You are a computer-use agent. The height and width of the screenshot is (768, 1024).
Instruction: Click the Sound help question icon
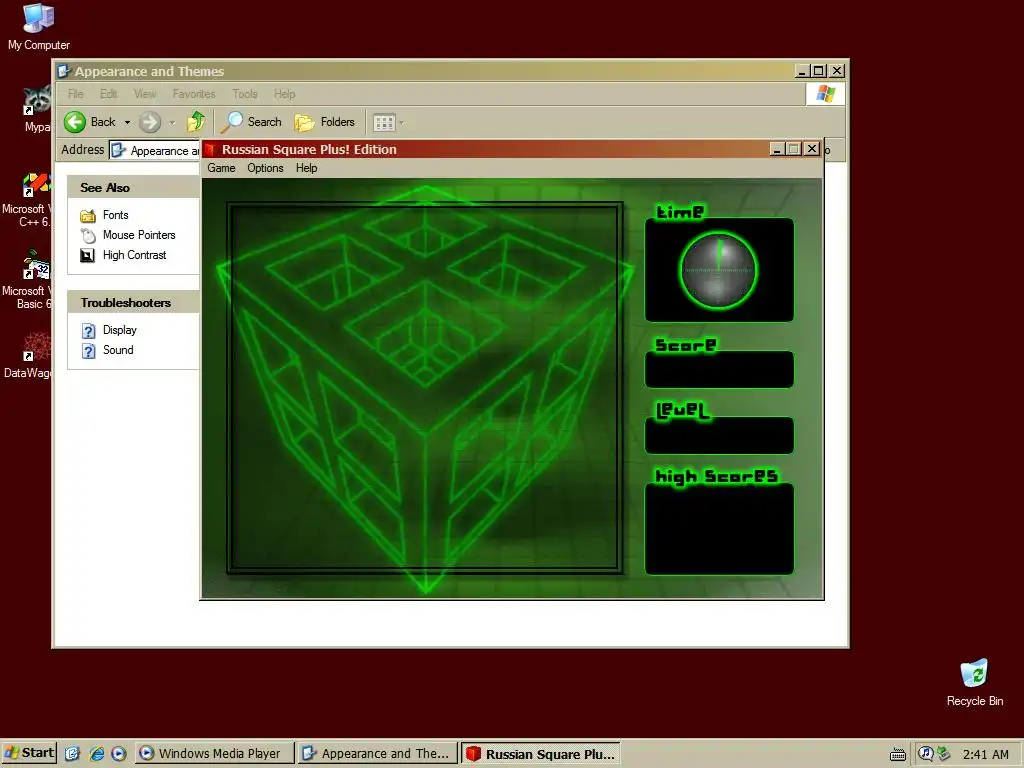(x=88, y=351)
